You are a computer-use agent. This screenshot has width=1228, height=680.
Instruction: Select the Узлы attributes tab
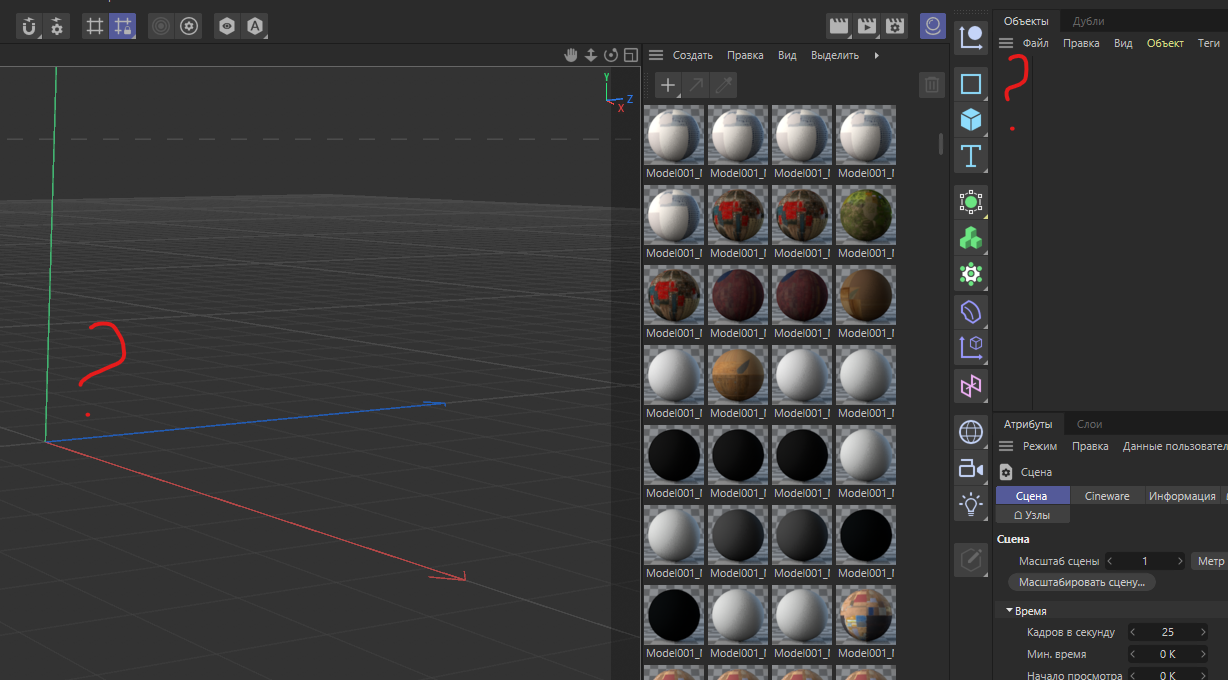[x=1032, y=514]
